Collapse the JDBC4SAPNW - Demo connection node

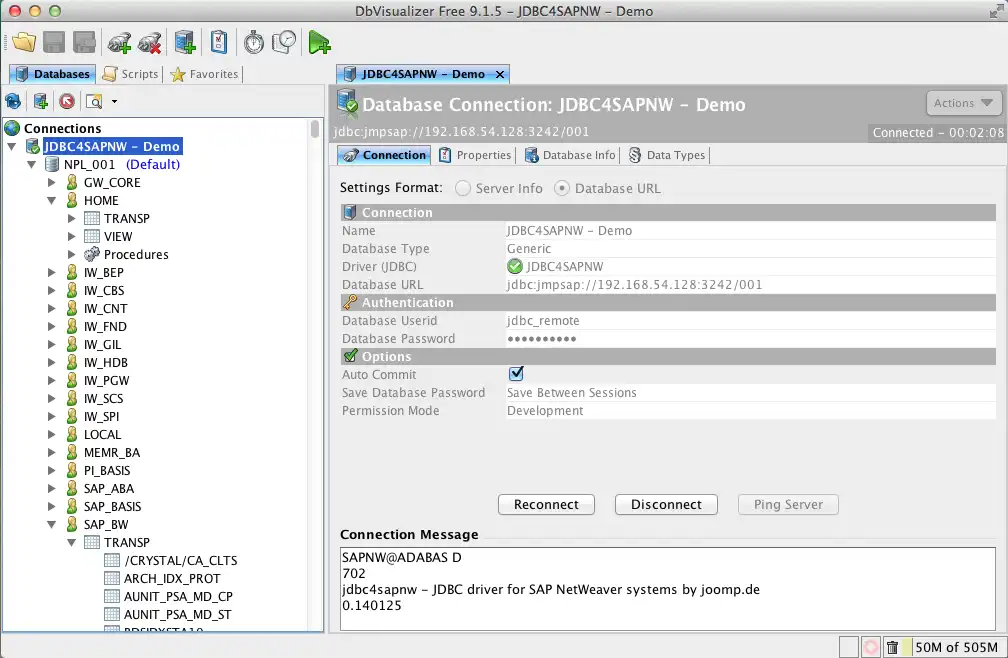(12, 147)
